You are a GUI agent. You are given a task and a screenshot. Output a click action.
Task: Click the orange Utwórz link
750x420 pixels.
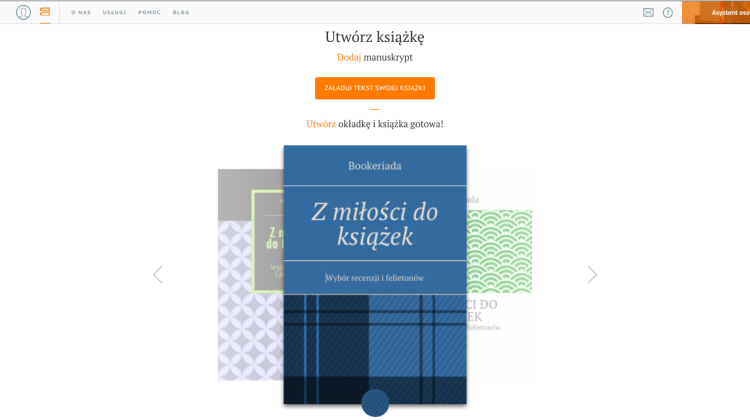(x=321, y=124)
